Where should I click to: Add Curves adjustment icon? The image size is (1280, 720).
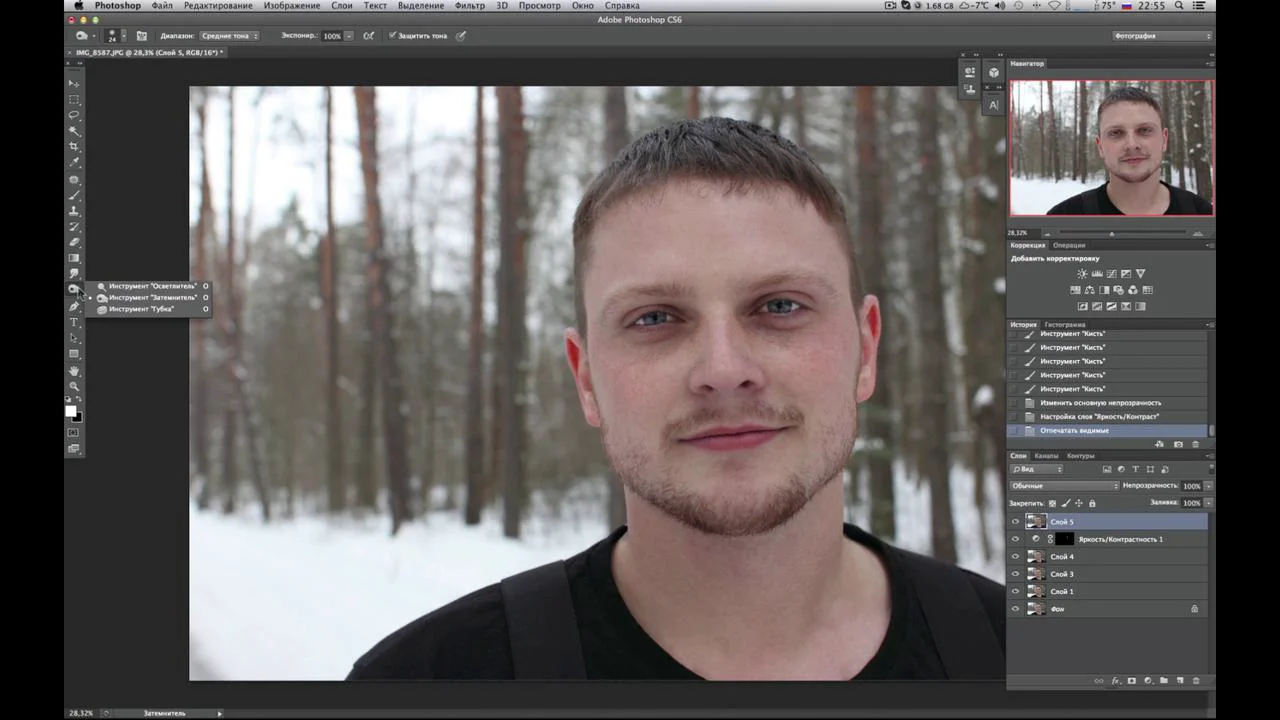pos(1111,274)
